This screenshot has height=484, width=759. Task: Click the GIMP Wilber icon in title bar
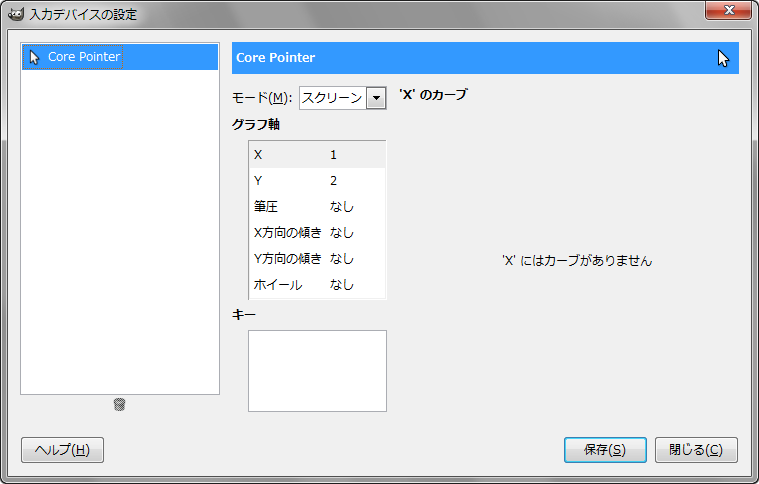click(x=16, y=14)
